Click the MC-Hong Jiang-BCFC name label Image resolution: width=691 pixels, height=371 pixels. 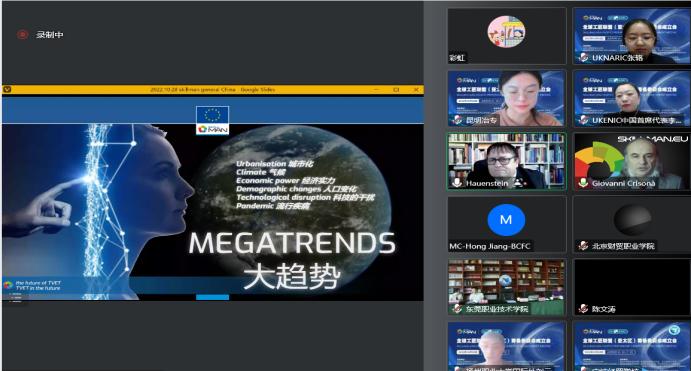coord(490,246)
